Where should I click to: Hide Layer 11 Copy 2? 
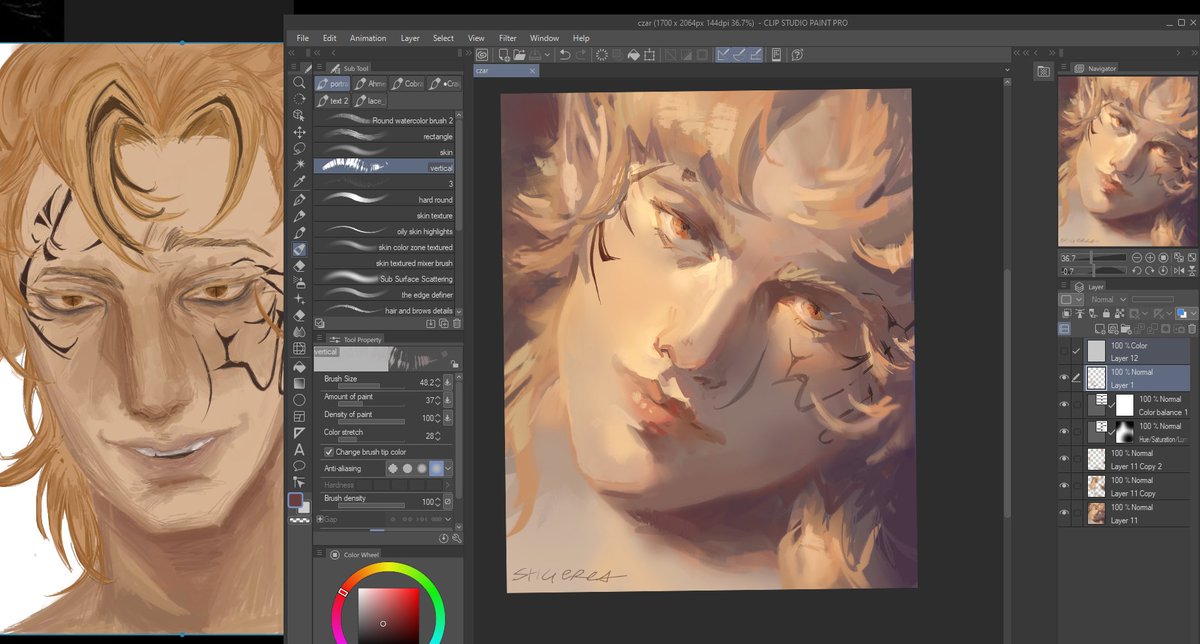(x=1064, y=459)
